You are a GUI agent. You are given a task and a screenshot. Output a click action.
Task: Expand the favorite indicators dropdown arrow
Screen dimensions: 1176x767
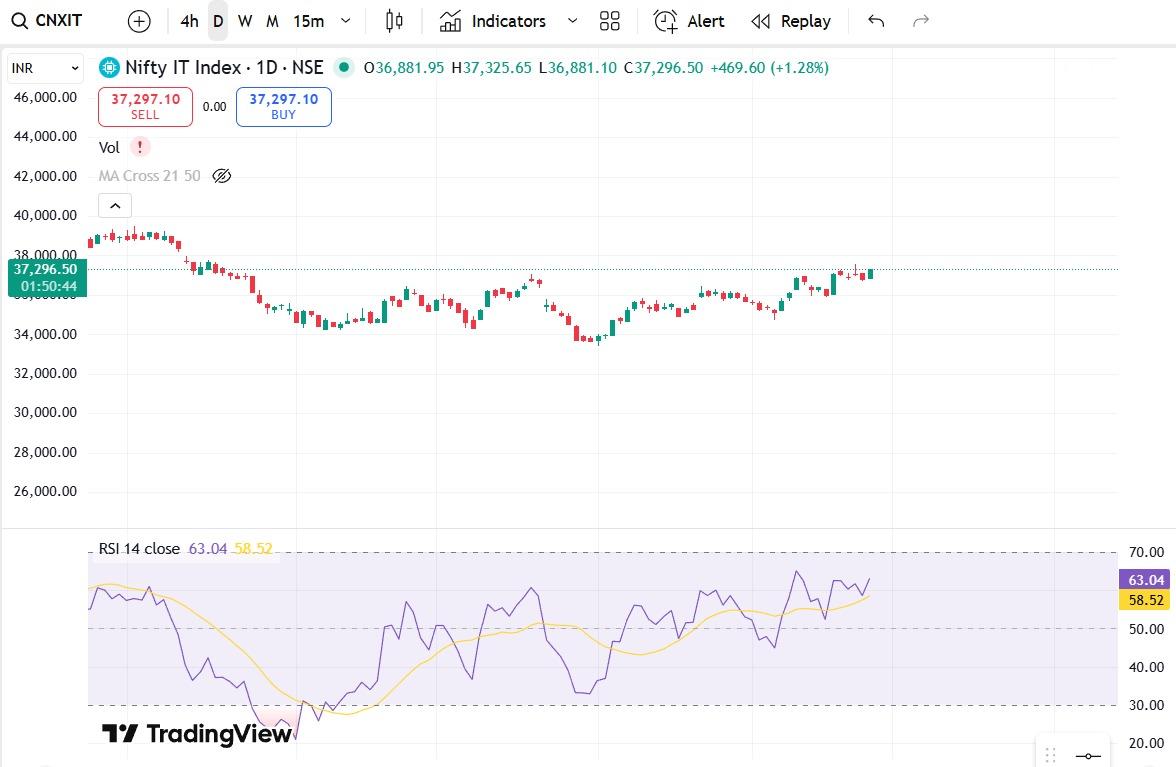coord(572,22)
